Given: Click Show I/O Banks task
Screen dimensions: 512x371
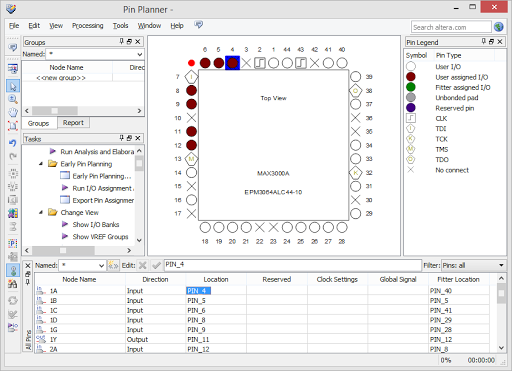Looking at the screenshot, I should pyautogui.click(x=96, y=225).
